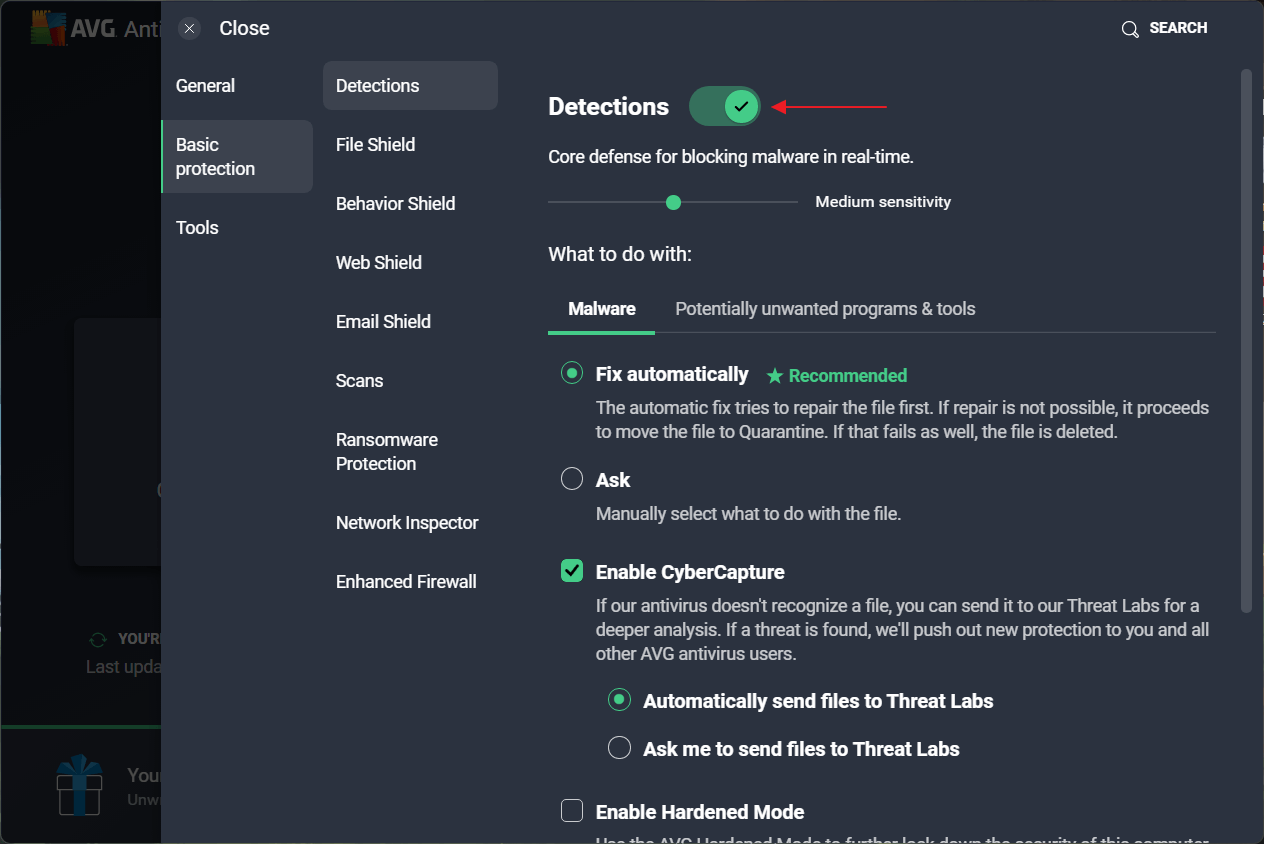Screen dimensions: 1264x844
Task: Click the SEARCH label
Action: coord(1178,28)
